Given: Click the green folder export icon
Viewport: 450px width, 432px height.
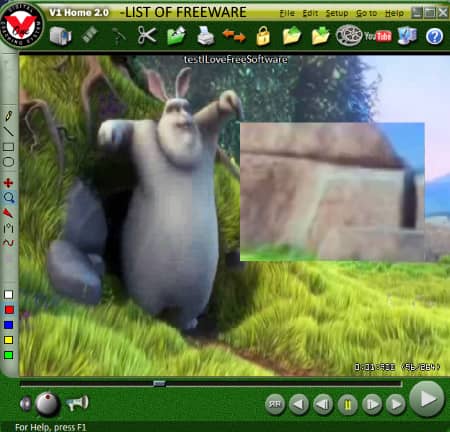Looking at the screenshot, I should tap(176, 35).
